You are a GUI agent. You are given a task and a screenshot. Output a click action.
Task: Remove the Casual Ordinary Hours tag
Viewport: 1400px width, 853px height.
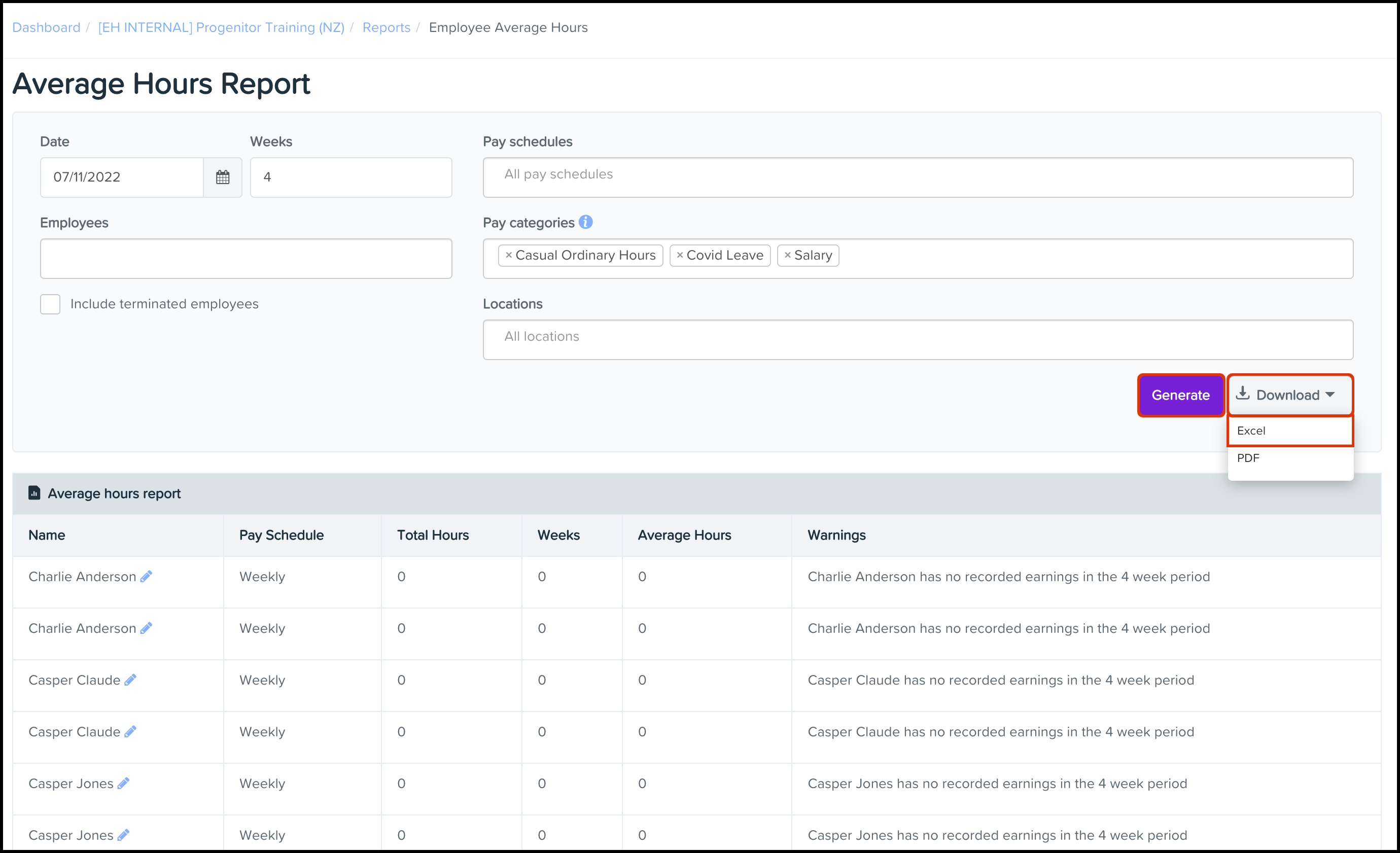click(509, 256)
